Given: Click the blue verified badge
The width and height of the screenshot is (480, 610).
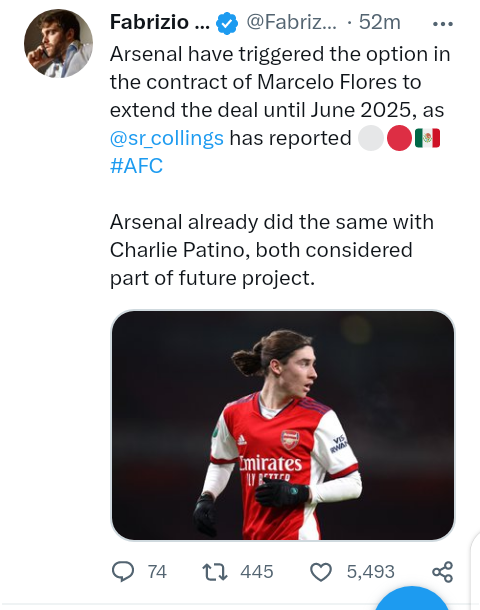Looking at the screenshot, I should point(227,23).
